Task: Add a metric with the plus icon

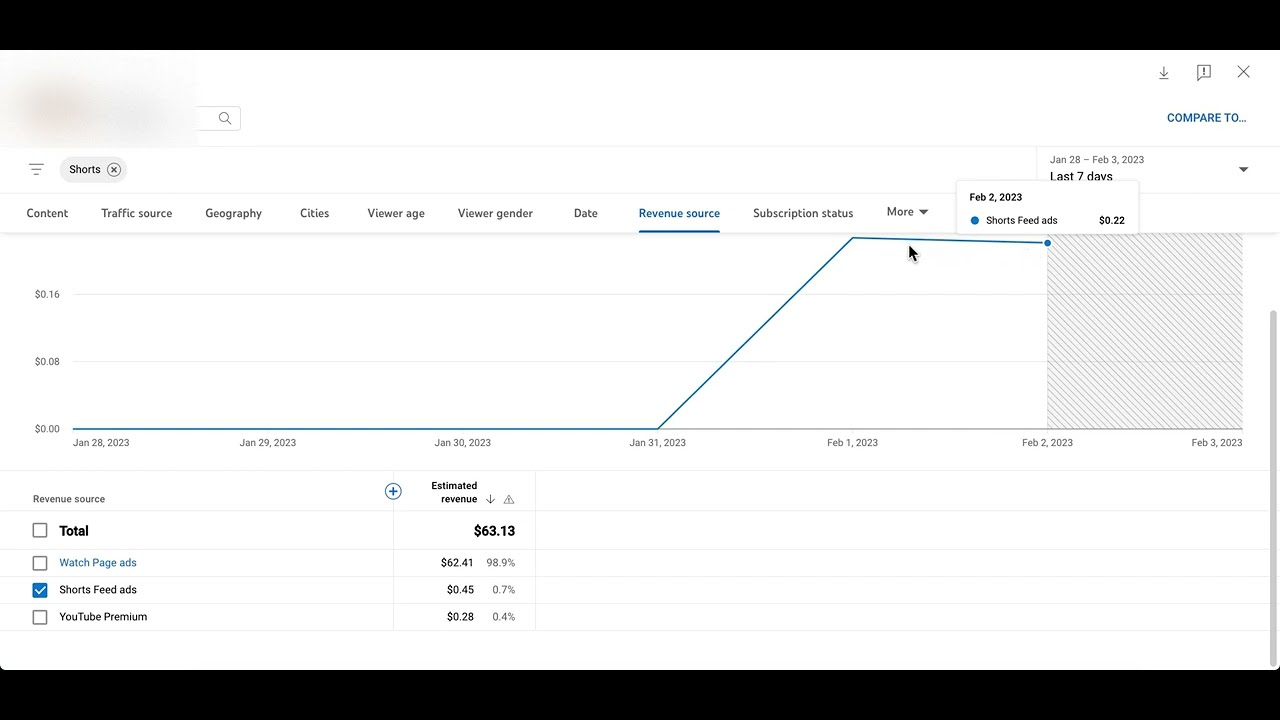Action: (x=393, y=491)
